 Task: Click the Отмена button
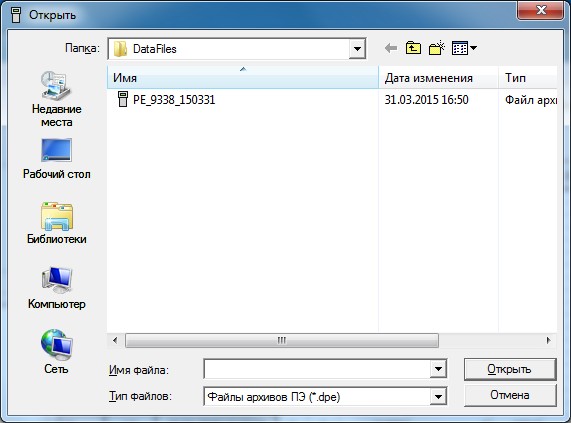510,395
